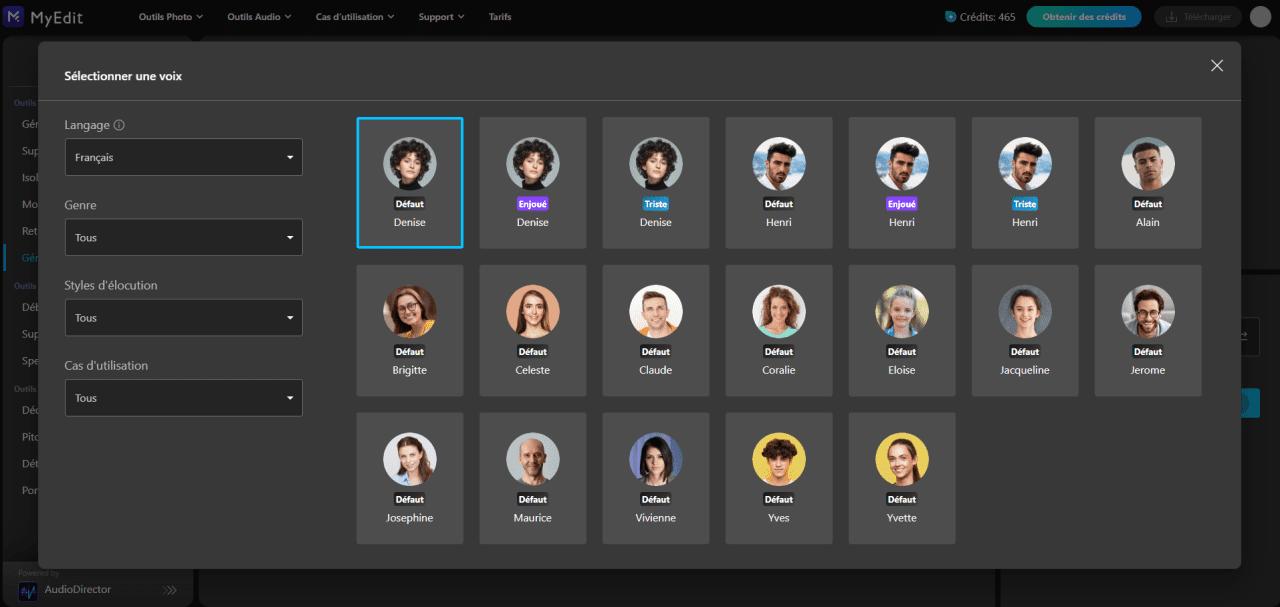Close the voice selection dialog

pos(1217,65)
